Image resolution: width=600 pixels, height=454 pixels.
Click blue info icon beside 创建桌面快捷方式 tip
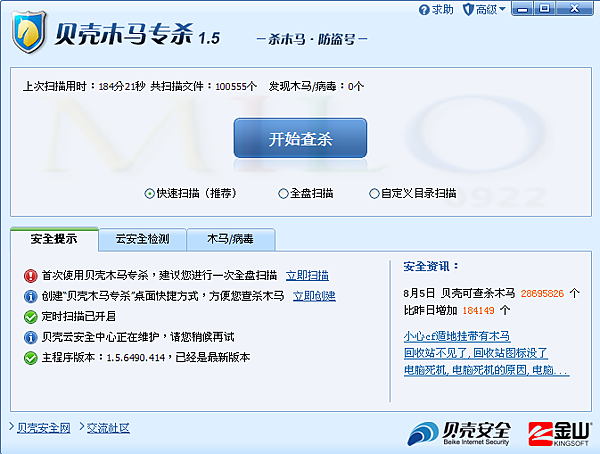(31, 296)
